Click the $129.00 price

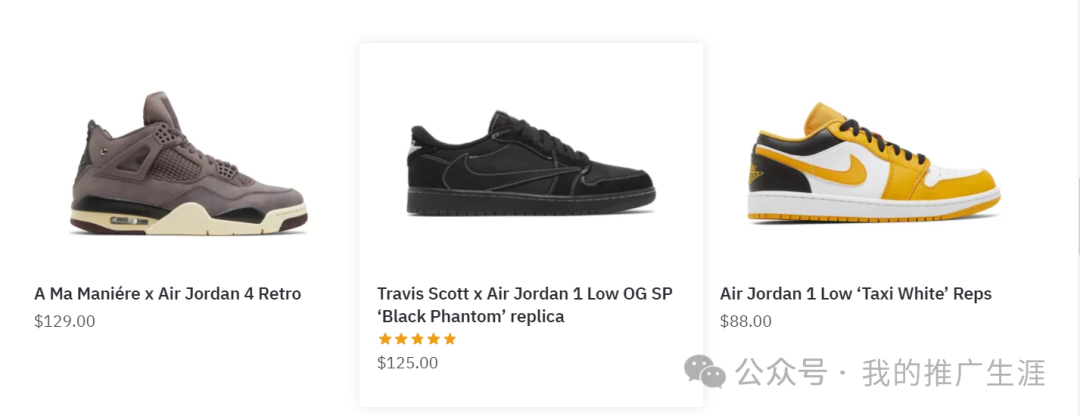click(x=64, y=322)
